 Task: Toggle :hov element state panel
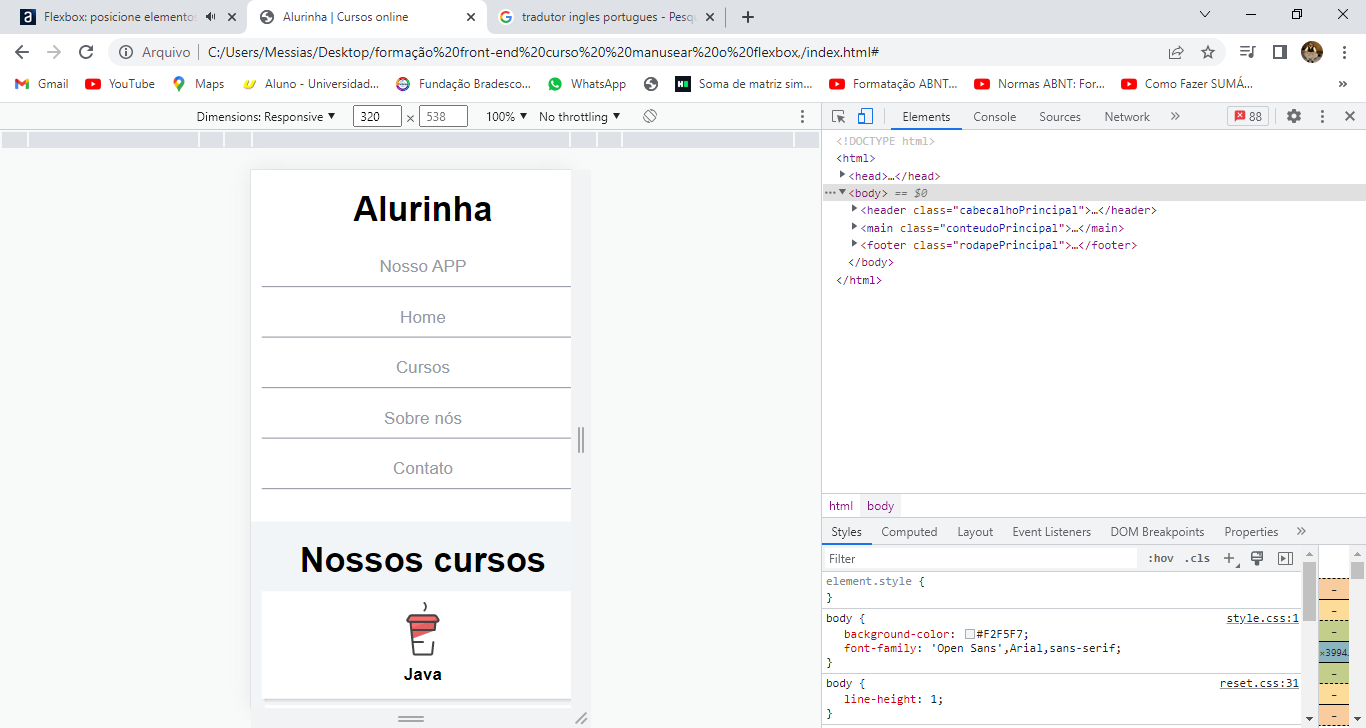(1161, 558)
